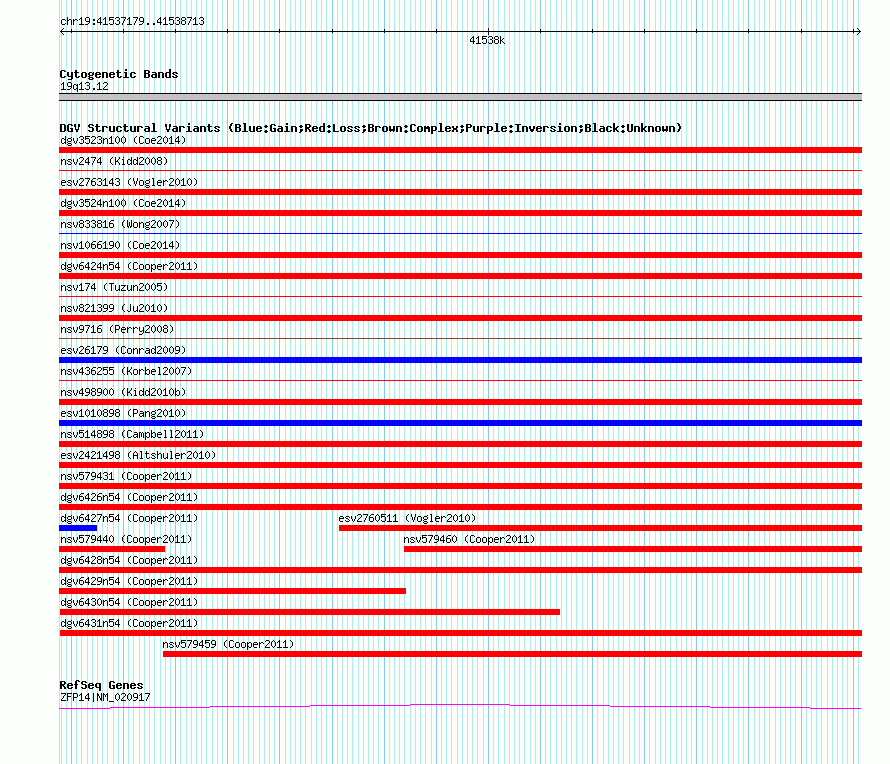Click the dgv6427n54 (Cooper2011) label
The width and height of the screenshot is (890, 764).
tap(129, 518)
